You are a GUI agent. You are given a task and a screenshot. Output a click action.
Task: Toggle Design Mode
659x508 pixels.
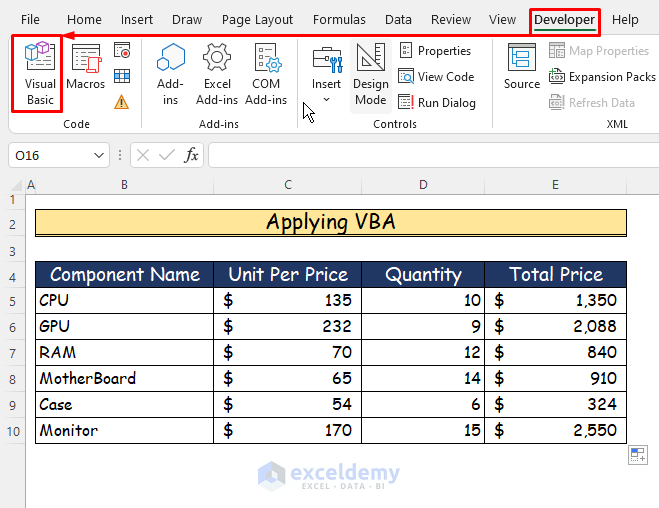371,75
